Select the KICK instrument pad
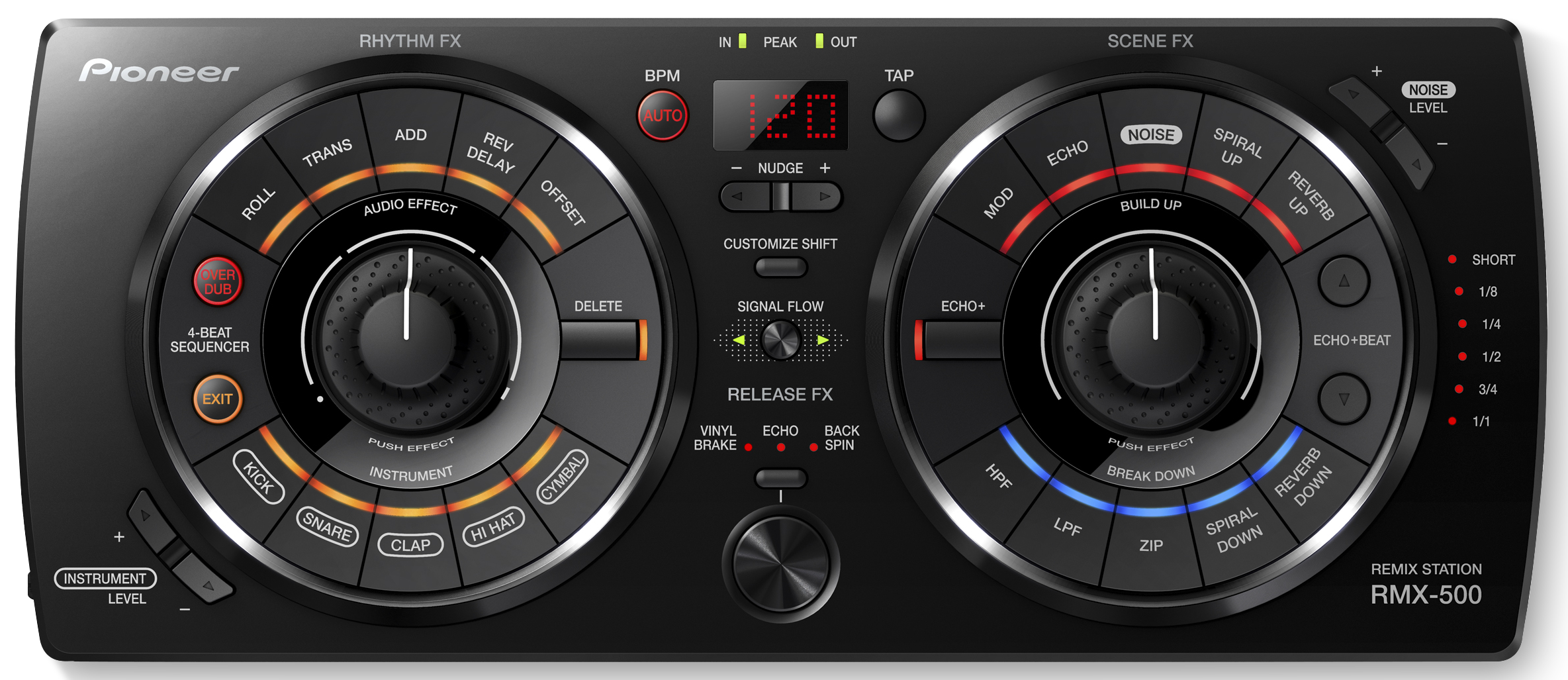Screen dimensions: 1568x680 (259, 477)
